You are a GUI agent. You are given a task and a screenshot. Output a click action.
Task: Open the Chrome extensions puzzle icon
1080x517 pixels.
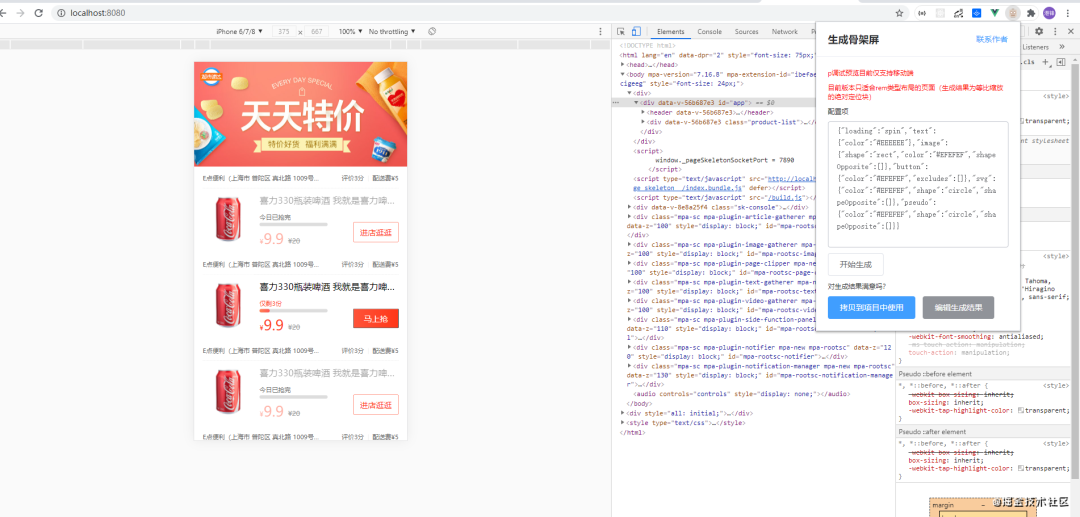click(1031, 13)
